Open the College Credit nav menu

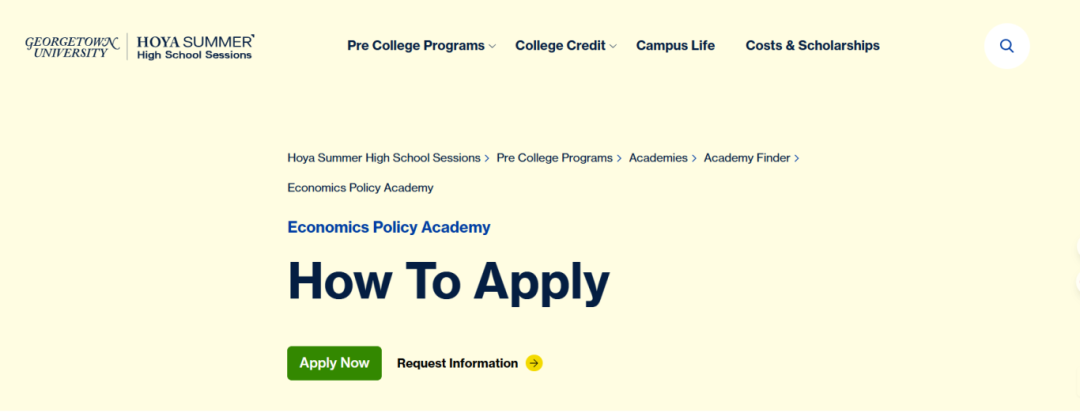560,45
